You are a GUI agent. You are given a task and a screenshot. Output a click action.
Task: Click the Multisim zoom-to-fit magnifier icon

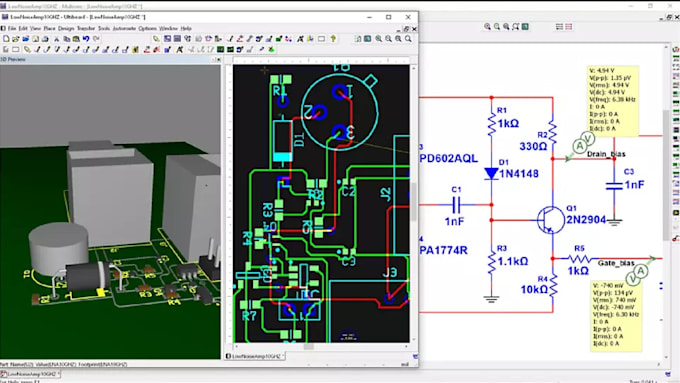[516, 26]
